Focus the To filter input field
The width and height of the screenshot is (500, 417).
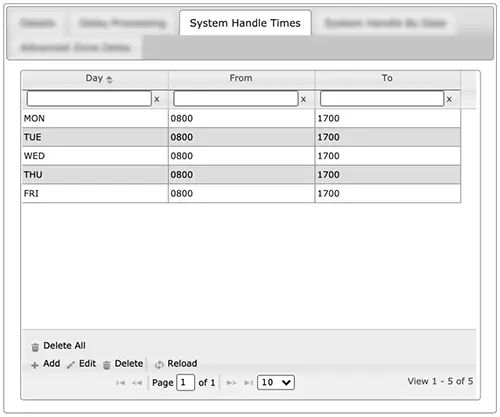coord(382,99)
